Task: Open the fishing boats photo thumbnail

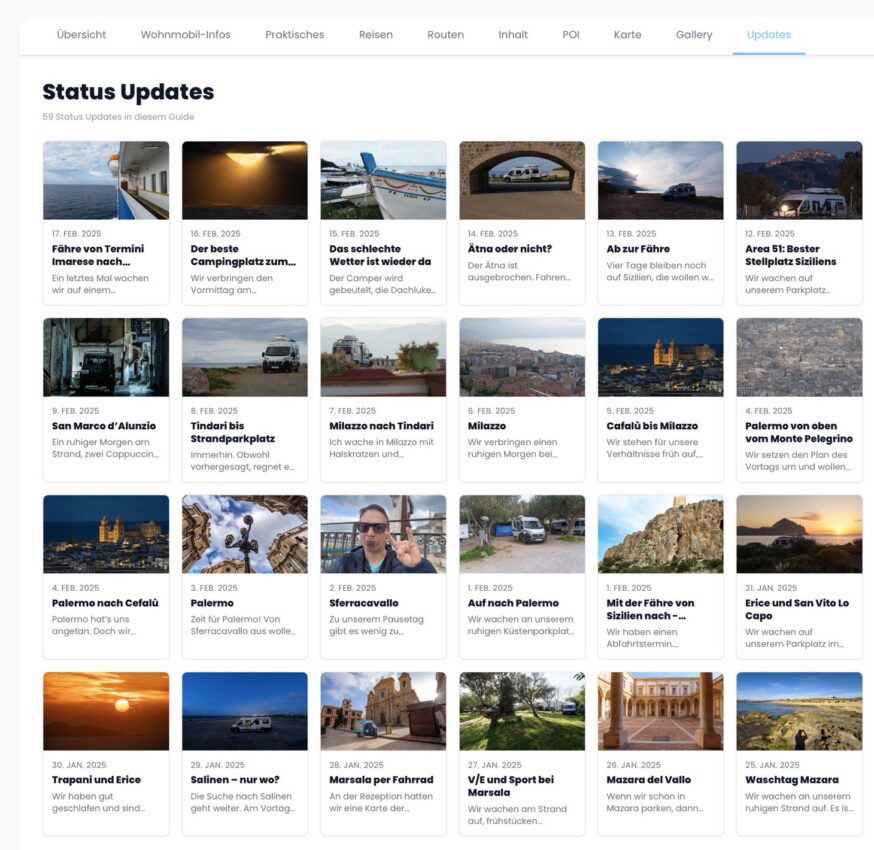Action: (383, 180)
